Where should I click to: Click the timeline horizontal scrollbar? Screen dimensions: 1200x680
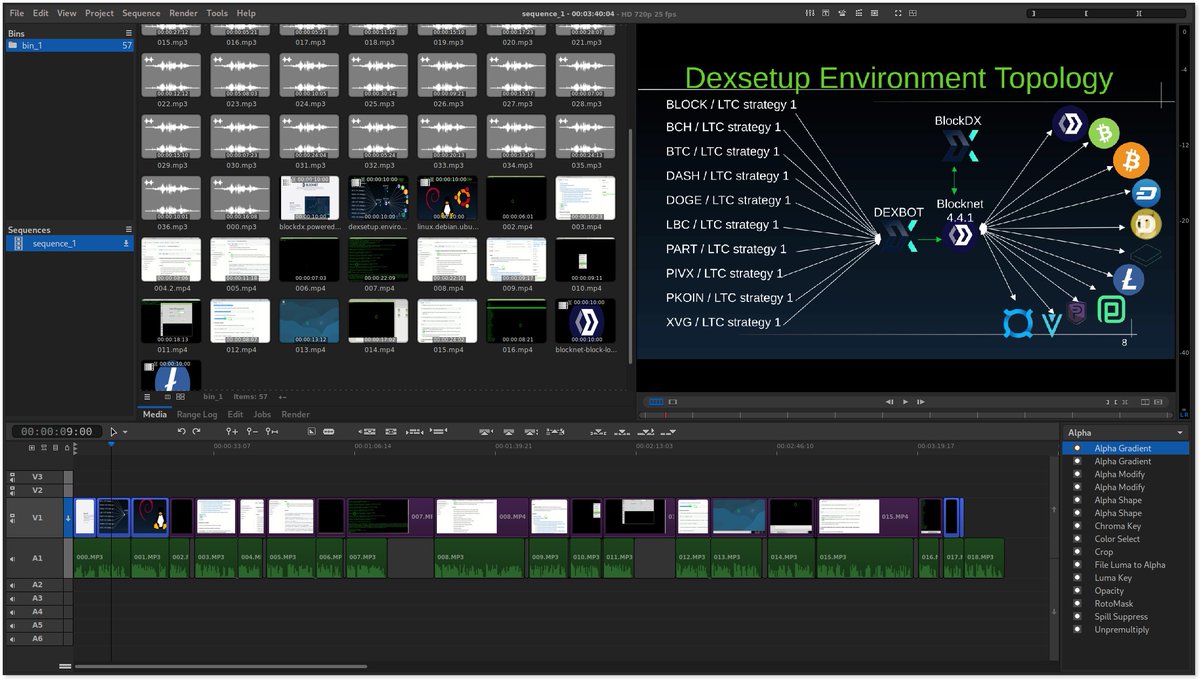(x=220, y=666)
